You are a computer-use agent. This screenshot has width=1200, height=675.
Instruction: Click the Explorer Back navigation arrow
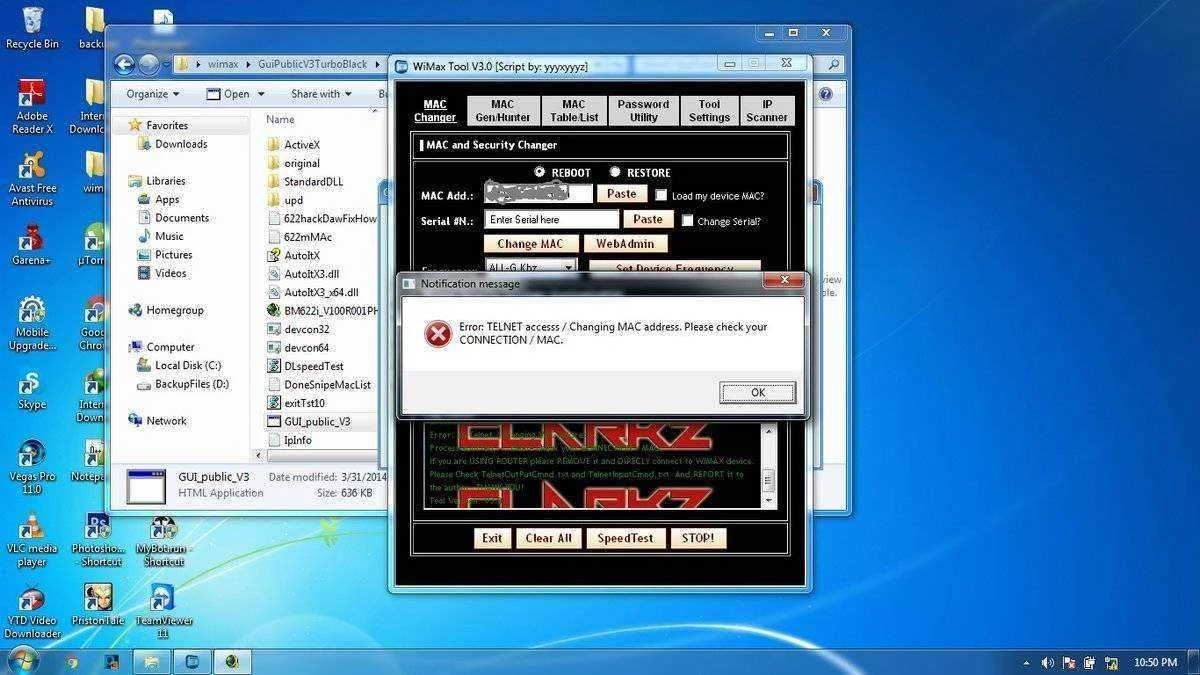click(x=125, y=65)
